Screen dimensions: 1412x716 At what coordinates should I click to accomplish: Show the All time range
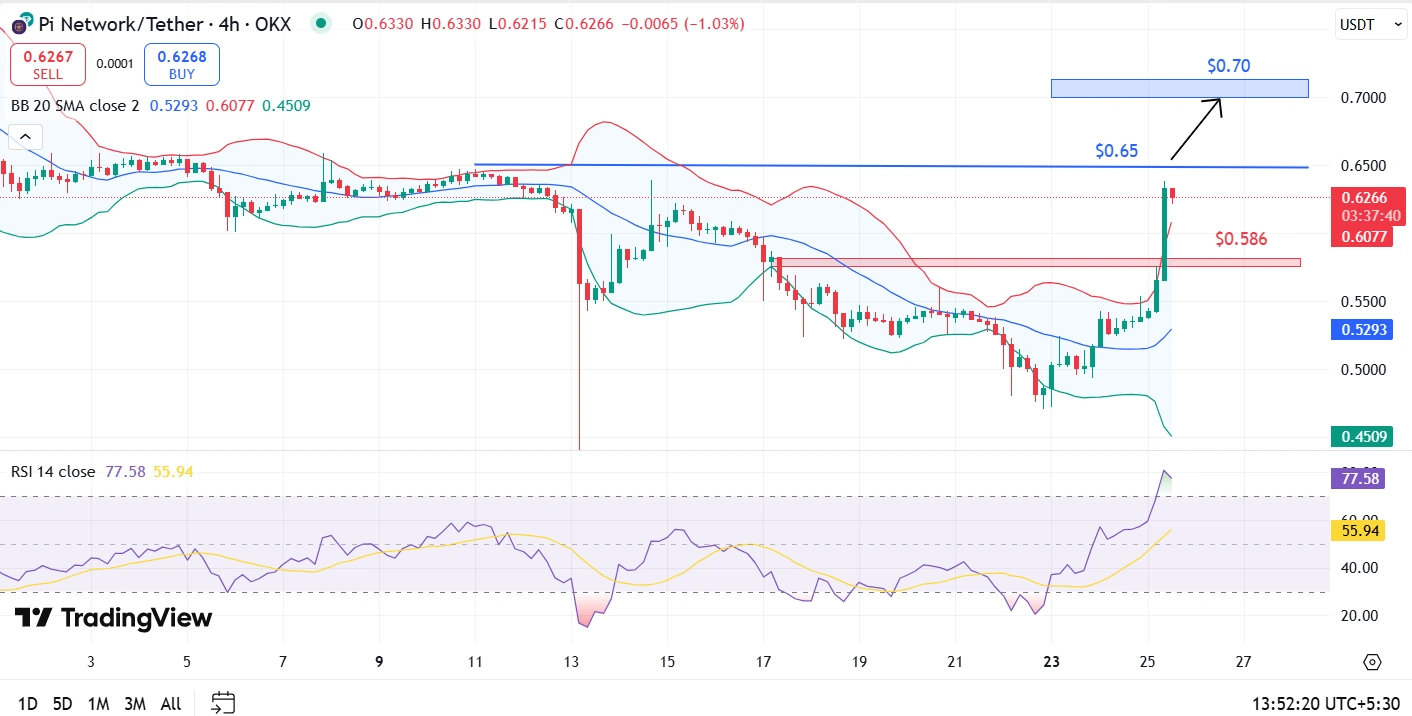171,704
